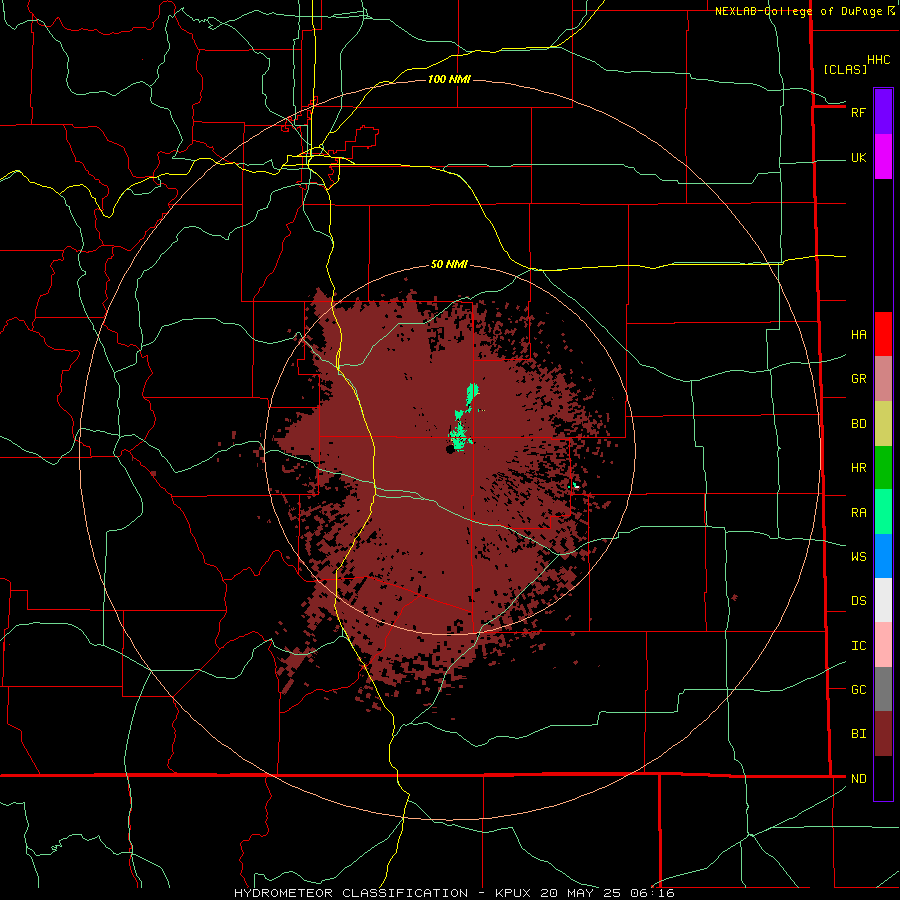This screenshot has width=900, height=900.
Task: Click the 06:16 timestamp
Action: (651, 893)
